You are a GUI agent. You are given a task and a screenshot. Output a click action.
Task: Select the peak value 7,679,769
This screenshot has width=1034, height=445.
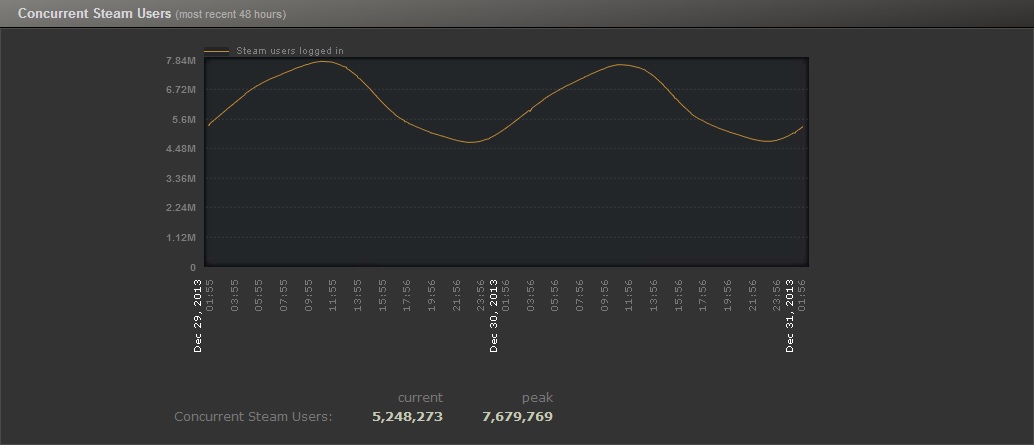click(518, 417)
